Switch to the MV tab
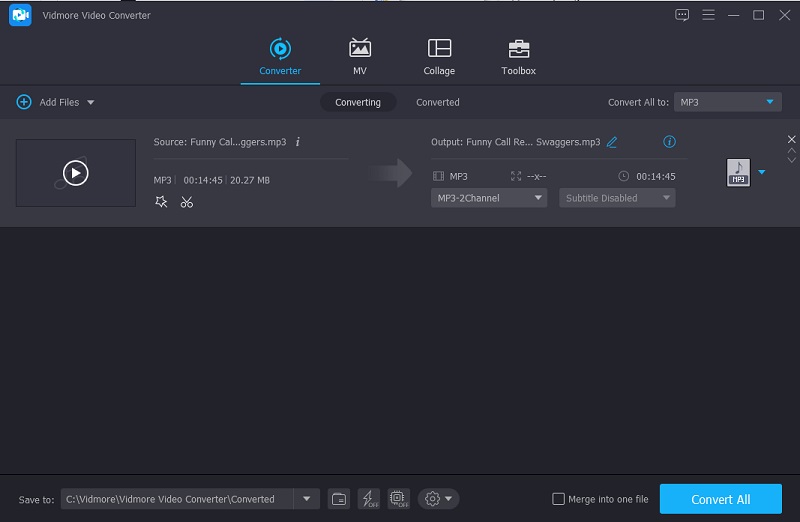The width and height of the screenshot is (800, 522). pyautogui.click(x=359, y=57)
